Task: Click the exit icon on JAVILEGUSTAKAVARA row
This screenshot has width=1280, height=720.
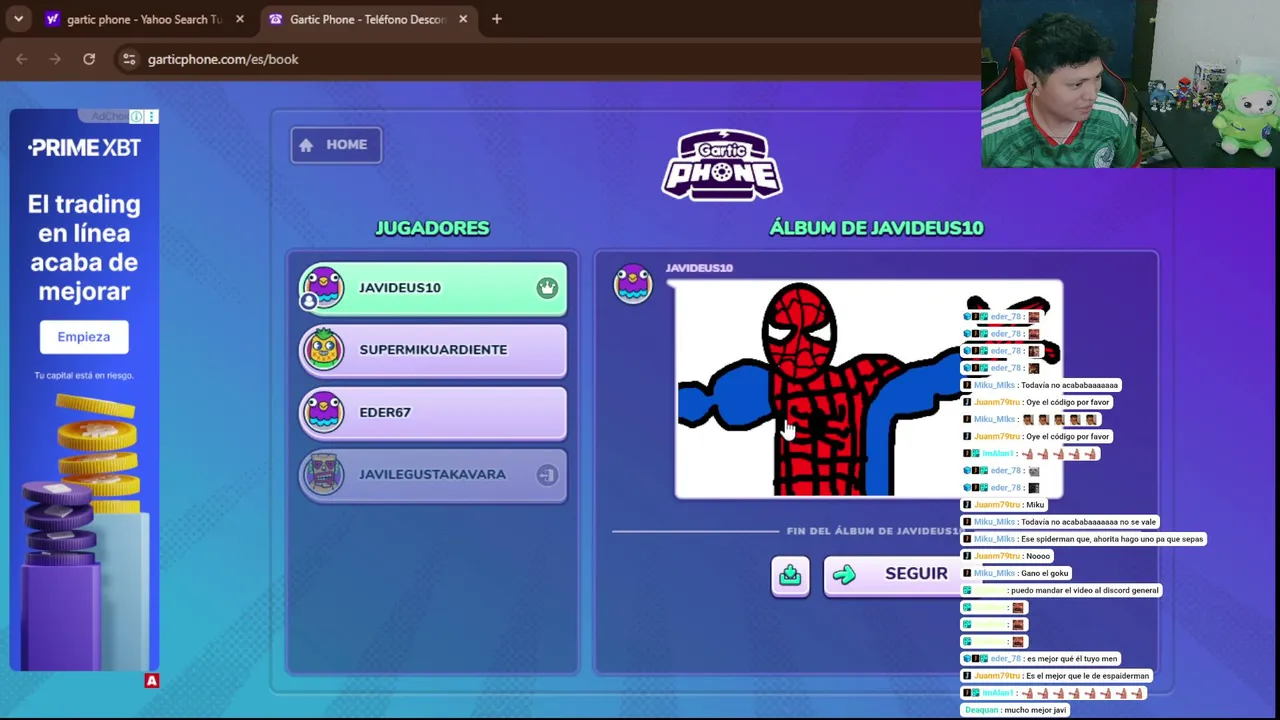Action: point(547,475)
